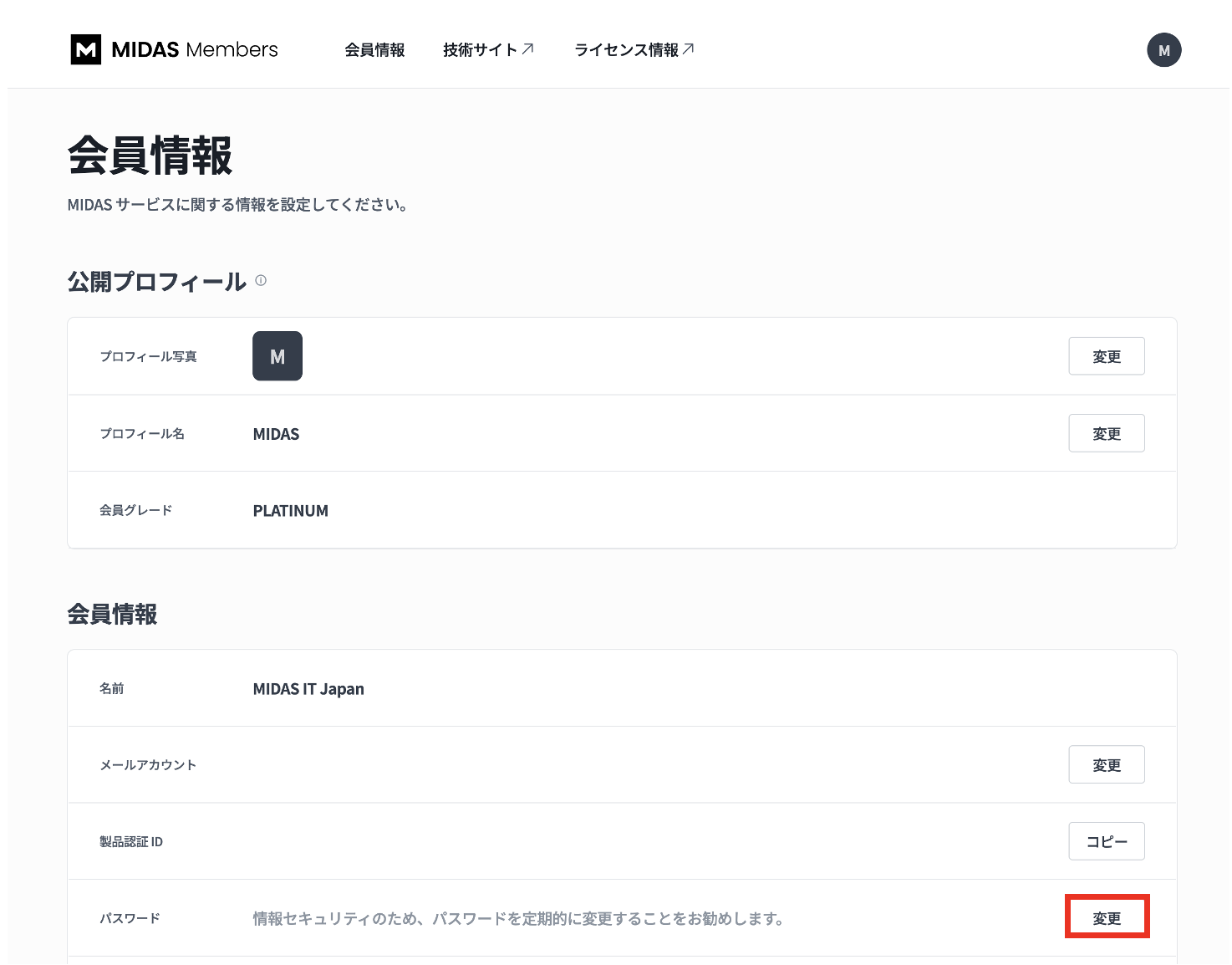Open the user avatar menu at top right
Viewport: 1232px width, 965px height.
click(1163, 50)
